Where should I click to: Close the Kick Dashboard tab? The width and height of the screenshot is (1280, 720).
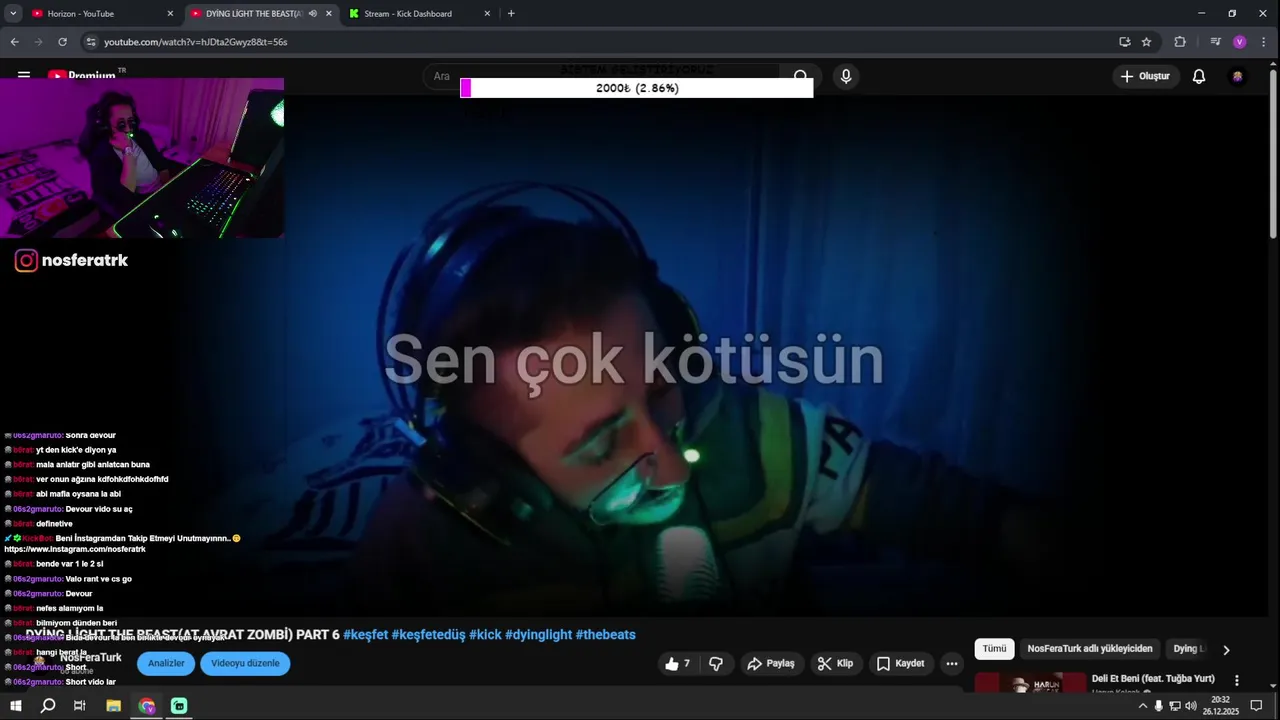point(487,14)
